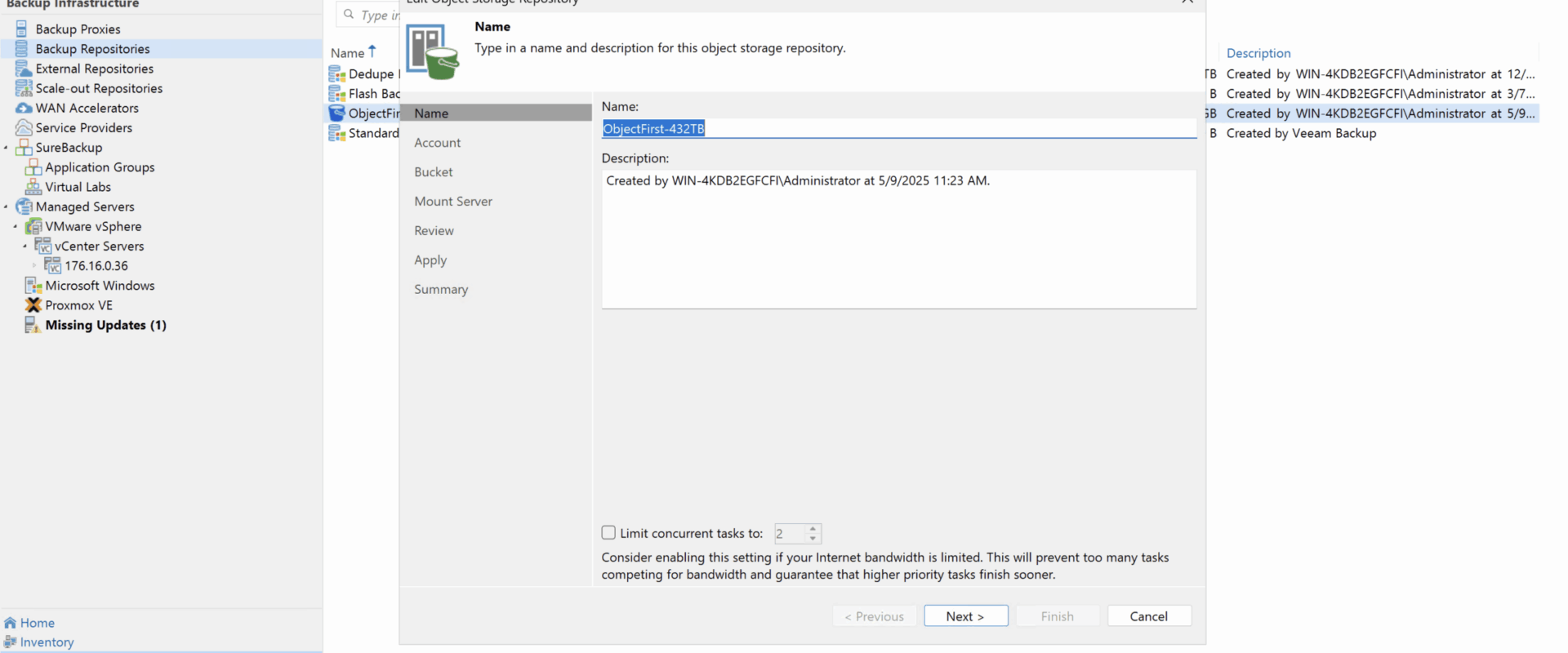Click the Backup Repositories icon in tree
Screen dimensions: 1568x653
pyautogui.click(x=22, y=49)
